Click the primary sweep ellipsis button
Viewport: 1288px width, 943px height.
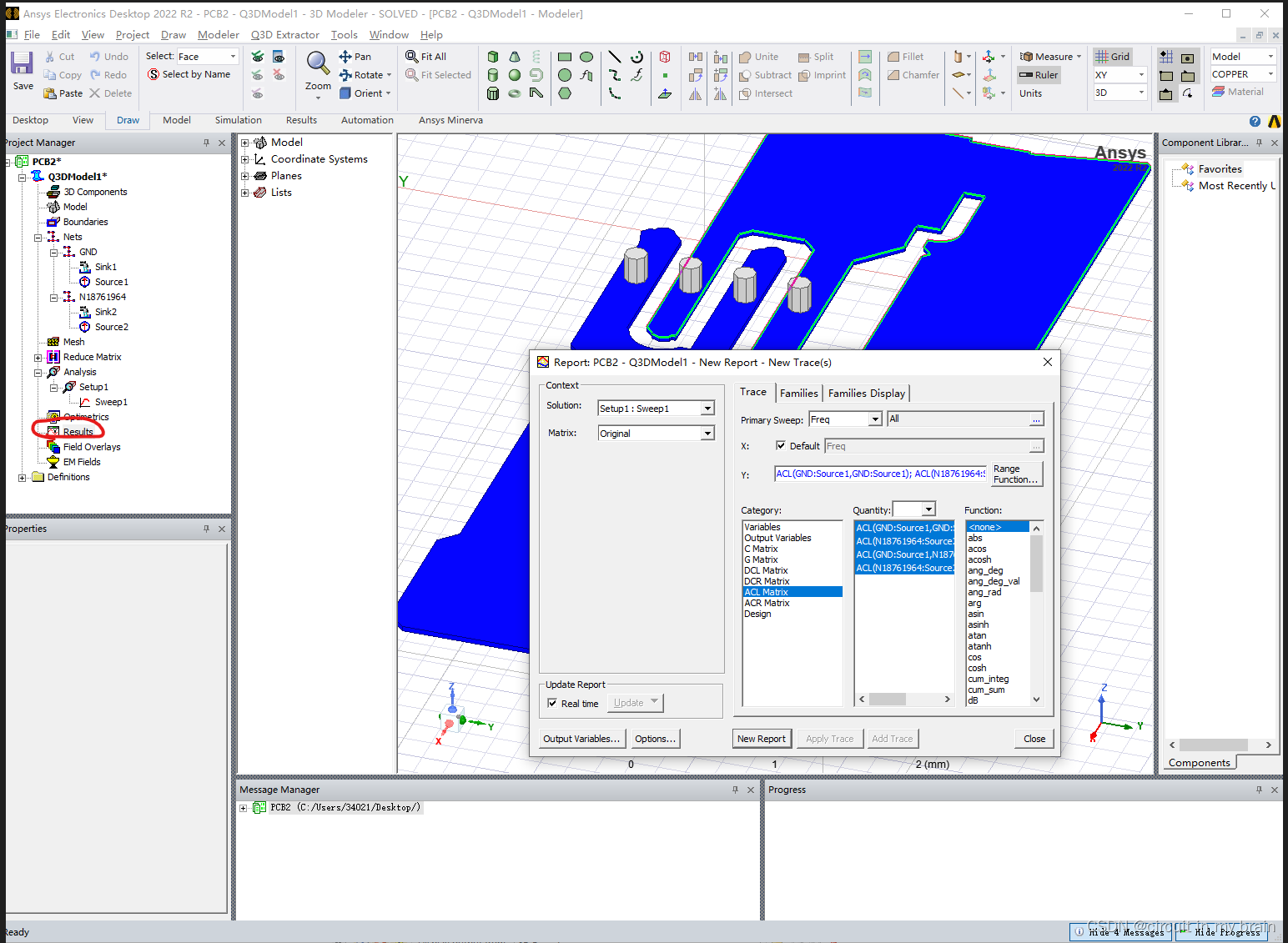[x=1036, y=419]
